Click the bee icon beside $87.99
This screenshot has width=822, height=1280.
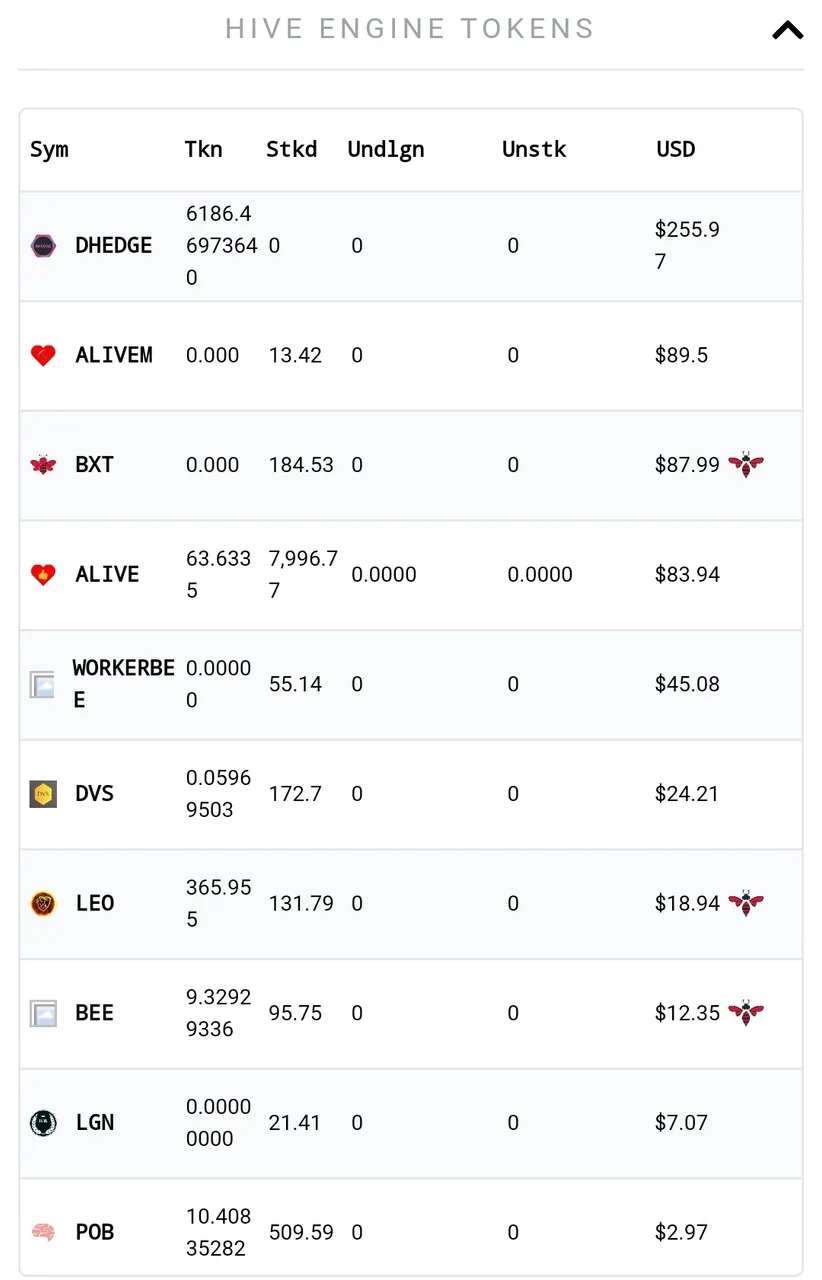(746, 464)
